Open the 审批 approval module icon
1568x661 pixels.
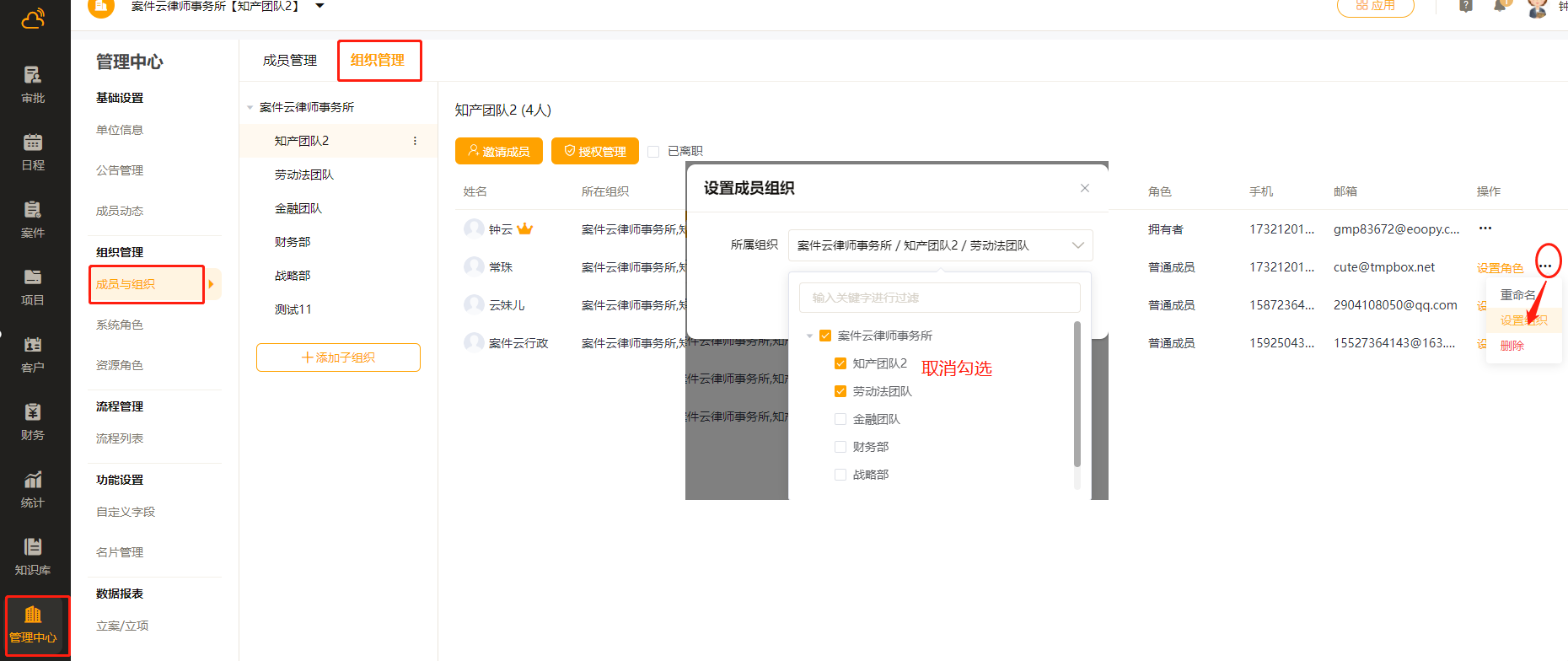(33, 83)
